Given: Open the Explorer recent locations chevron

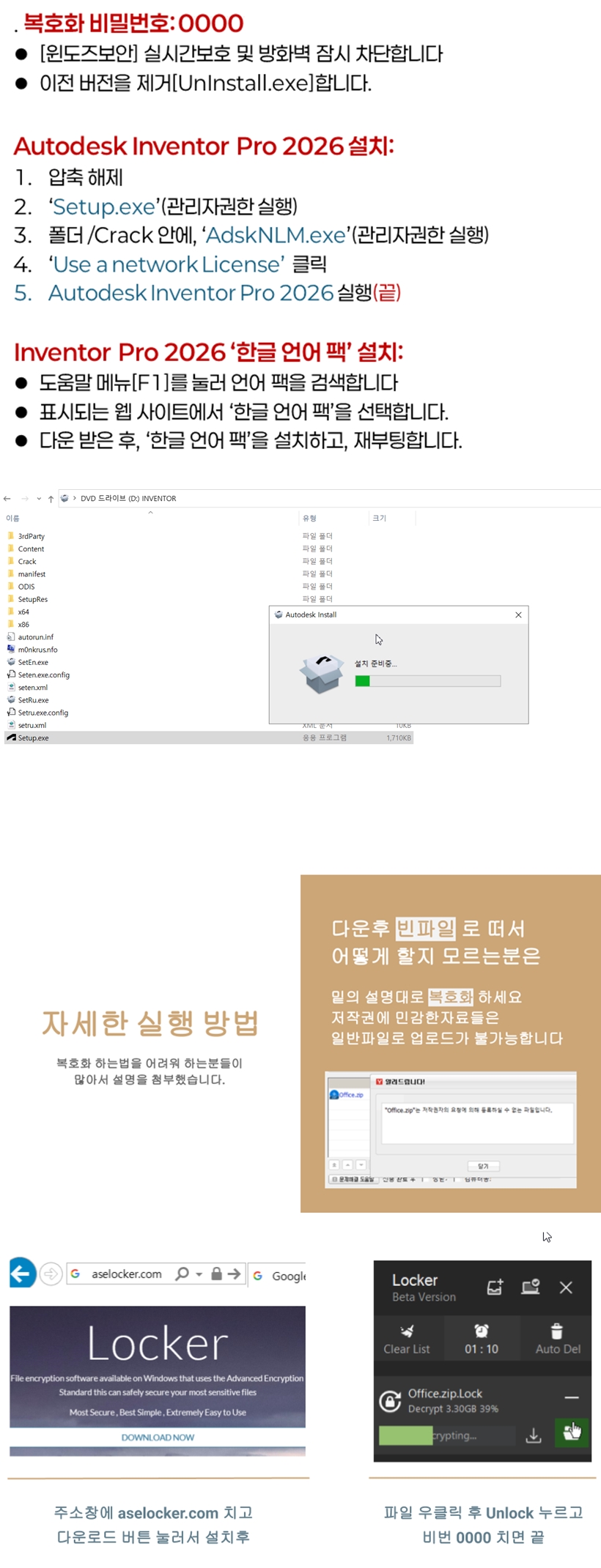Looking at the screenshot, I should pos(39,499).
